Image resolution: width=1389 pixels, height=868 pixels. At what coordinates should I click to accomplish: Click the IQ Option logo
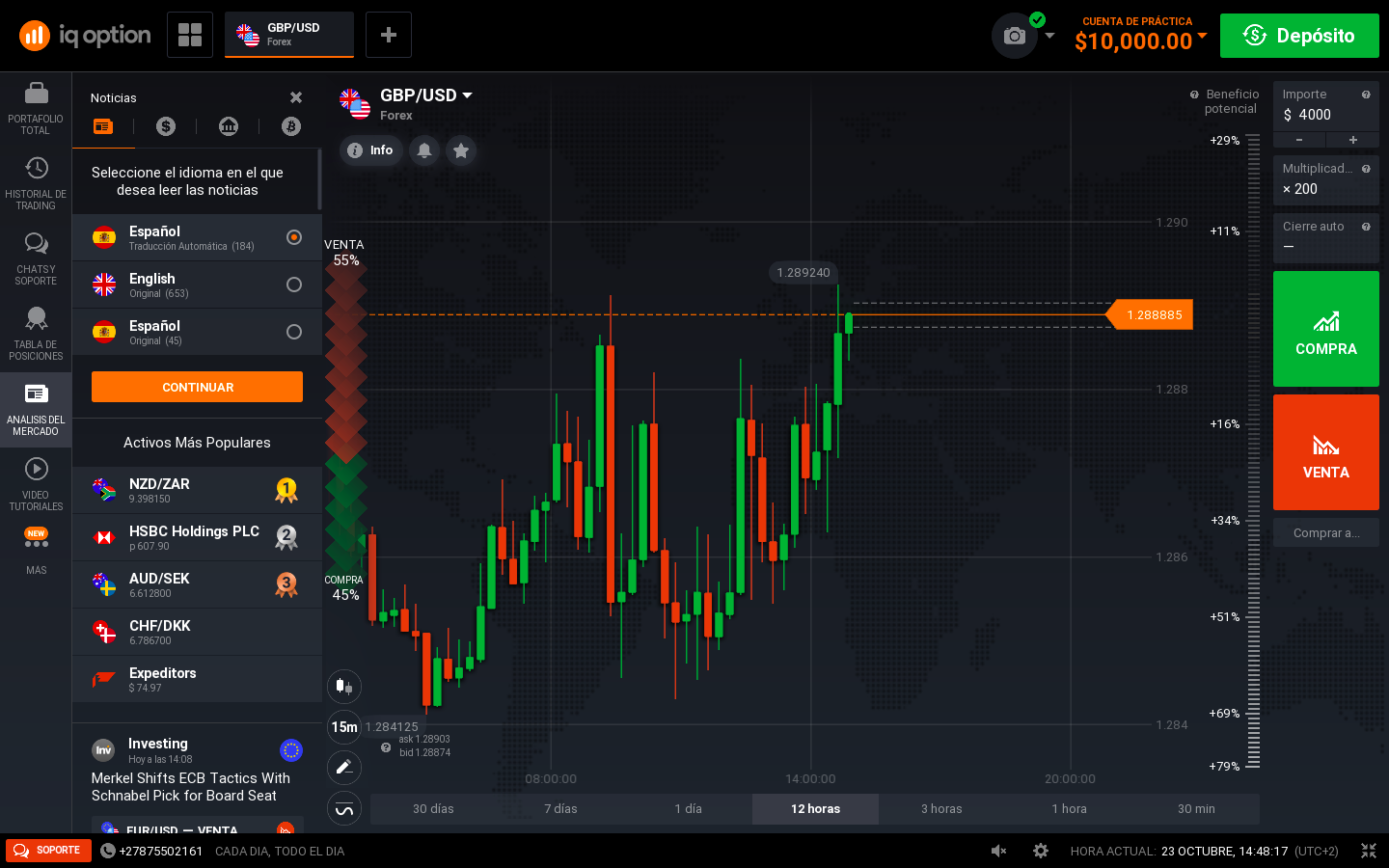tap(85, 36)
